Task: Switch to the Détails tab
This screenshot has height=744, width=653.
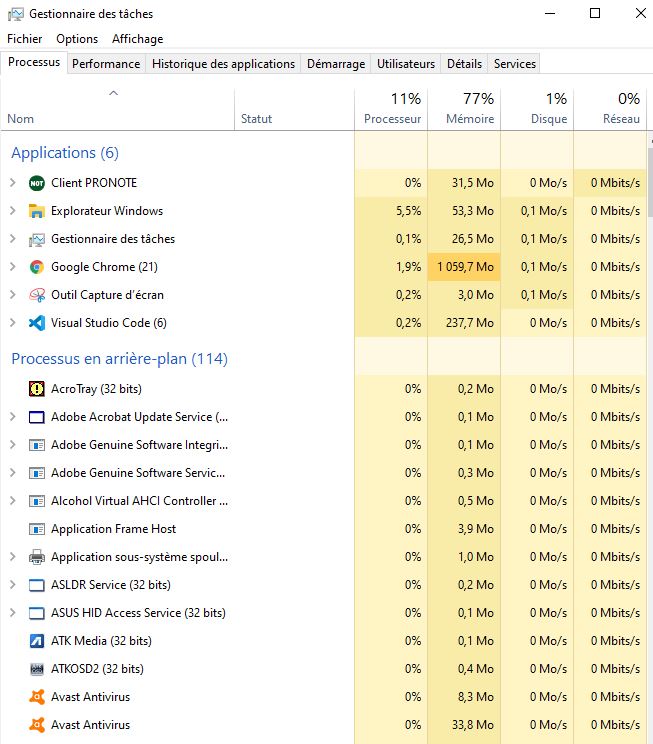Action: tap(464, 64)
